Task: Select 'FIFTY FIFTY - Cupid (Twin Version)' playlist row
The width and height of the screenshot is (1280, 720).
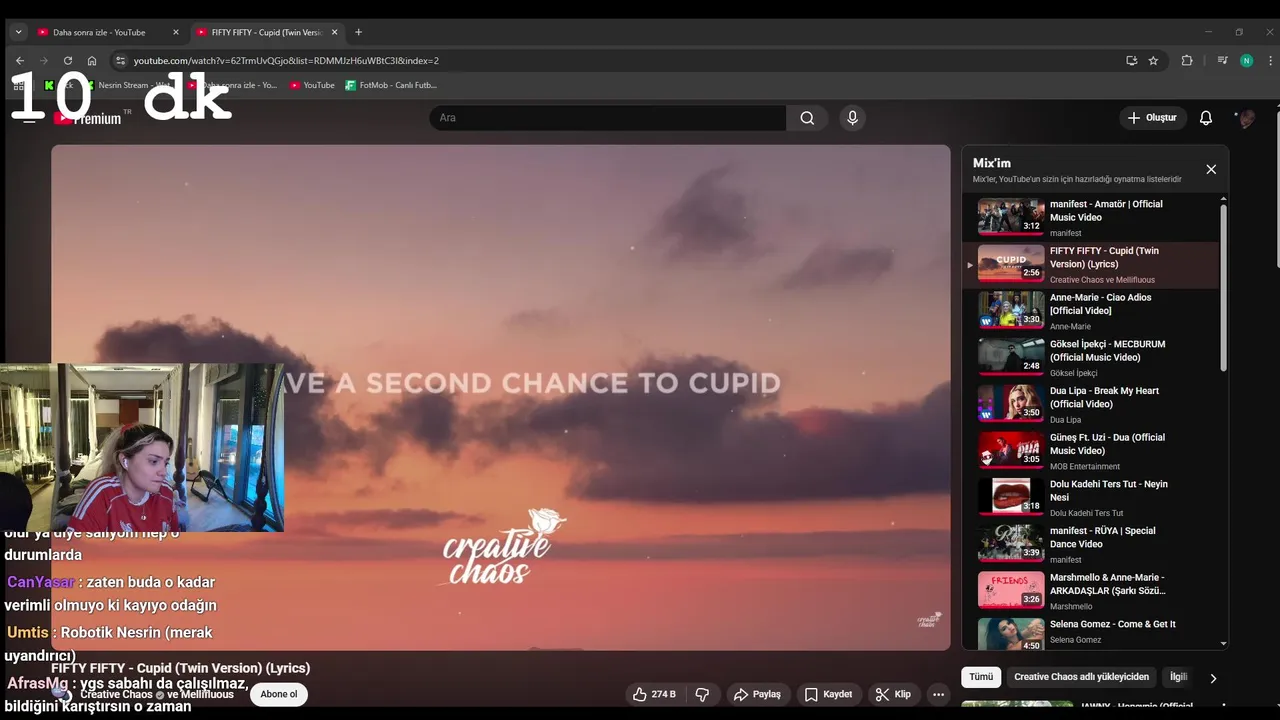Action: [x=1092, y=264]
